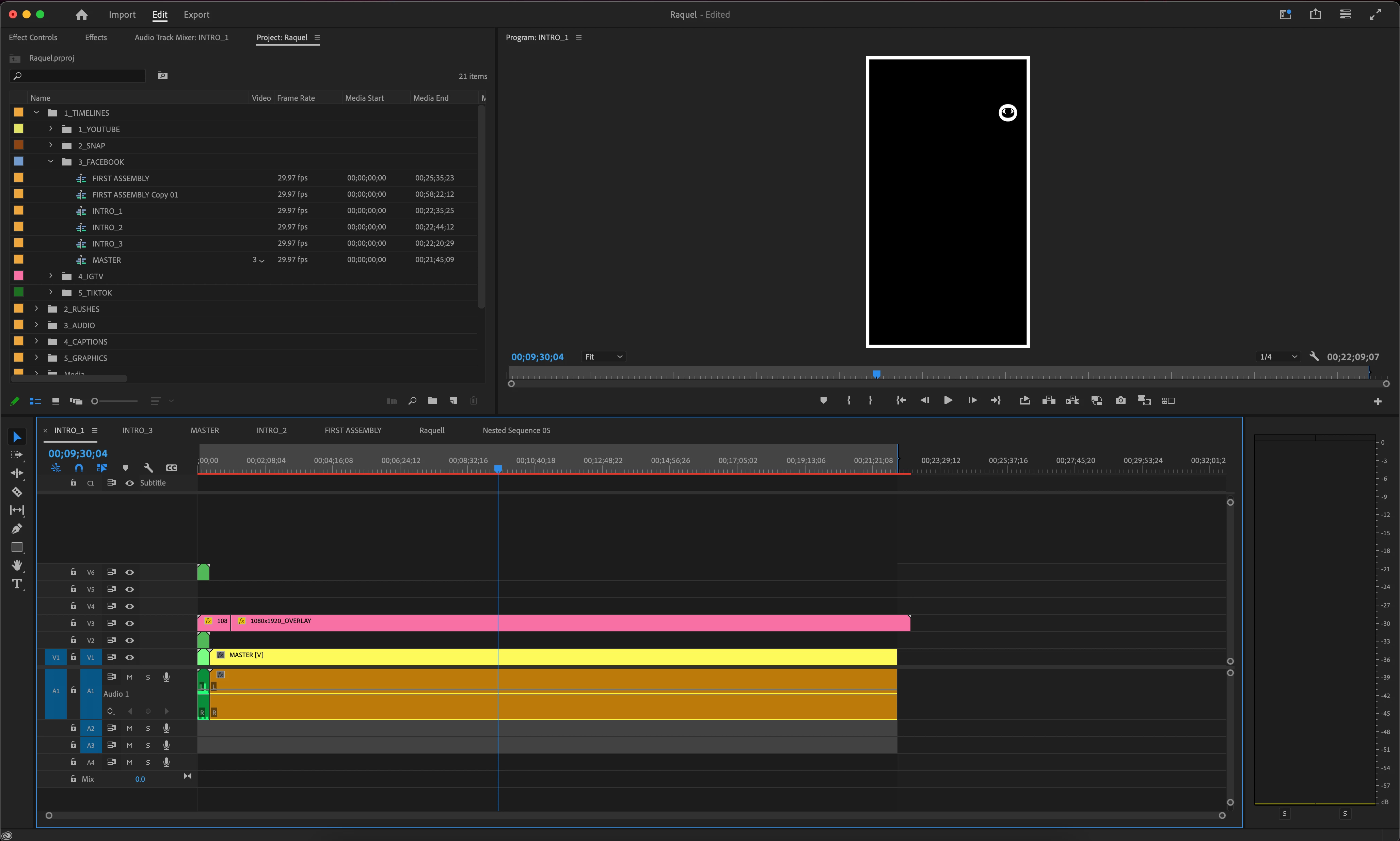Open the Home screen icon
This screenshot has width=1400, height=841.
[x=82, y=15]
